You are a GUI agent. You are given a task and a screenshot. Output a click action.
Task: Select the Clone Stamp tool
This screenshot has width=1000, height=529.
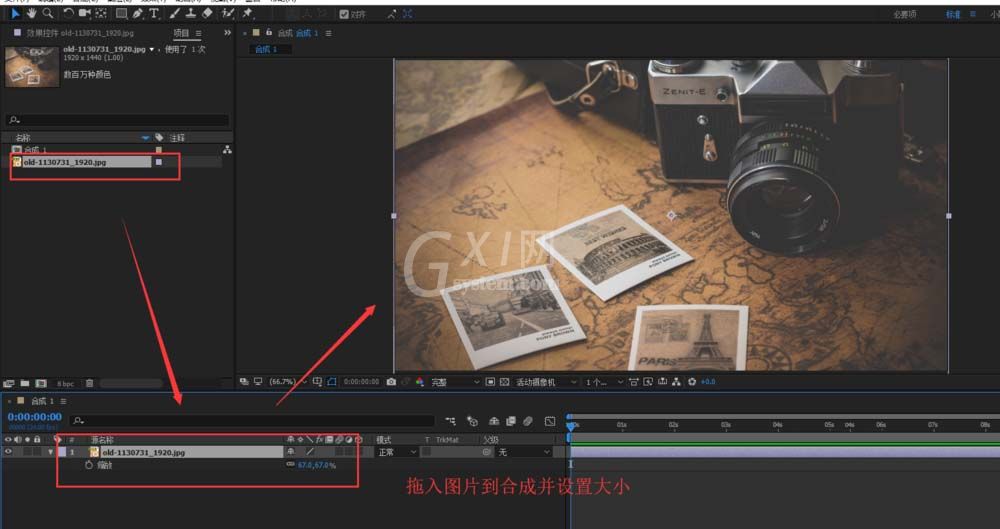point(191,13)
